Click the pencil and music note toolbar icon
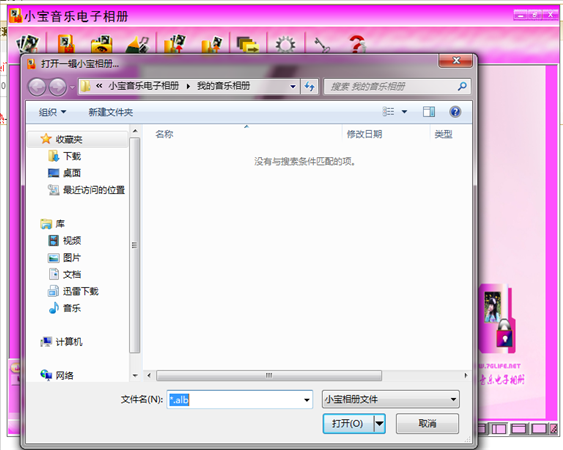Screen dimensions: 563x450 coord(138,44)
